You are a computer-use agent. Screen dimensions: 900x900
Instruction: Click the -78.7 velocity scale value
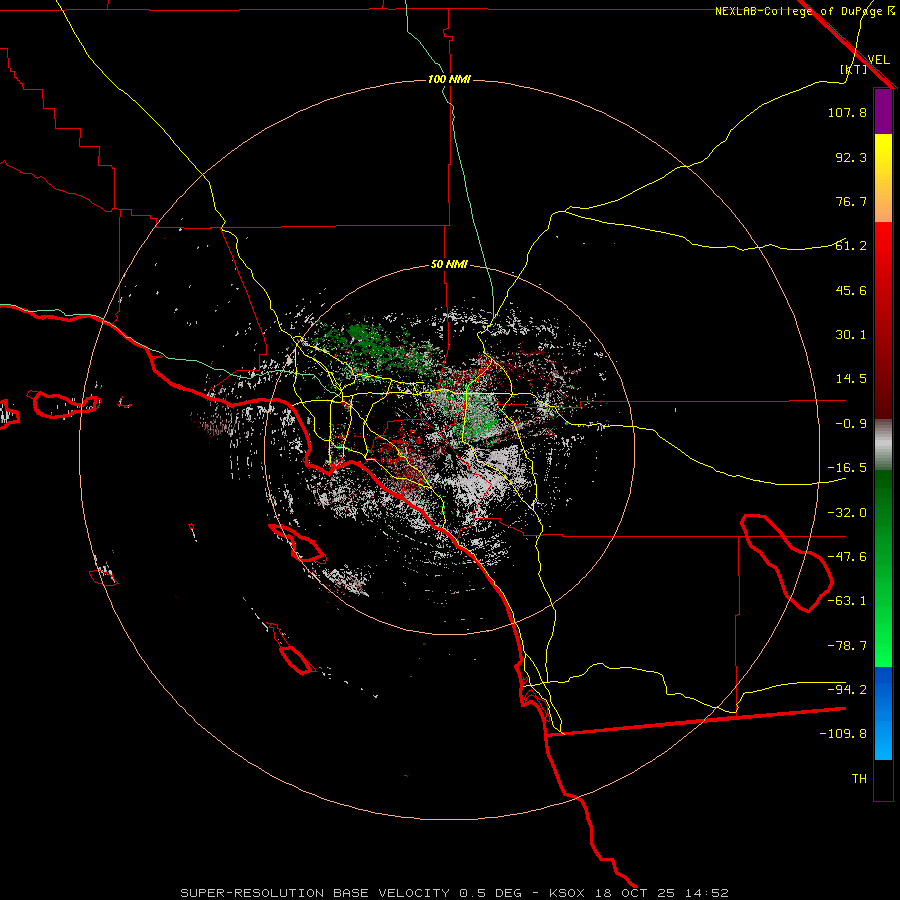[847, 646]
